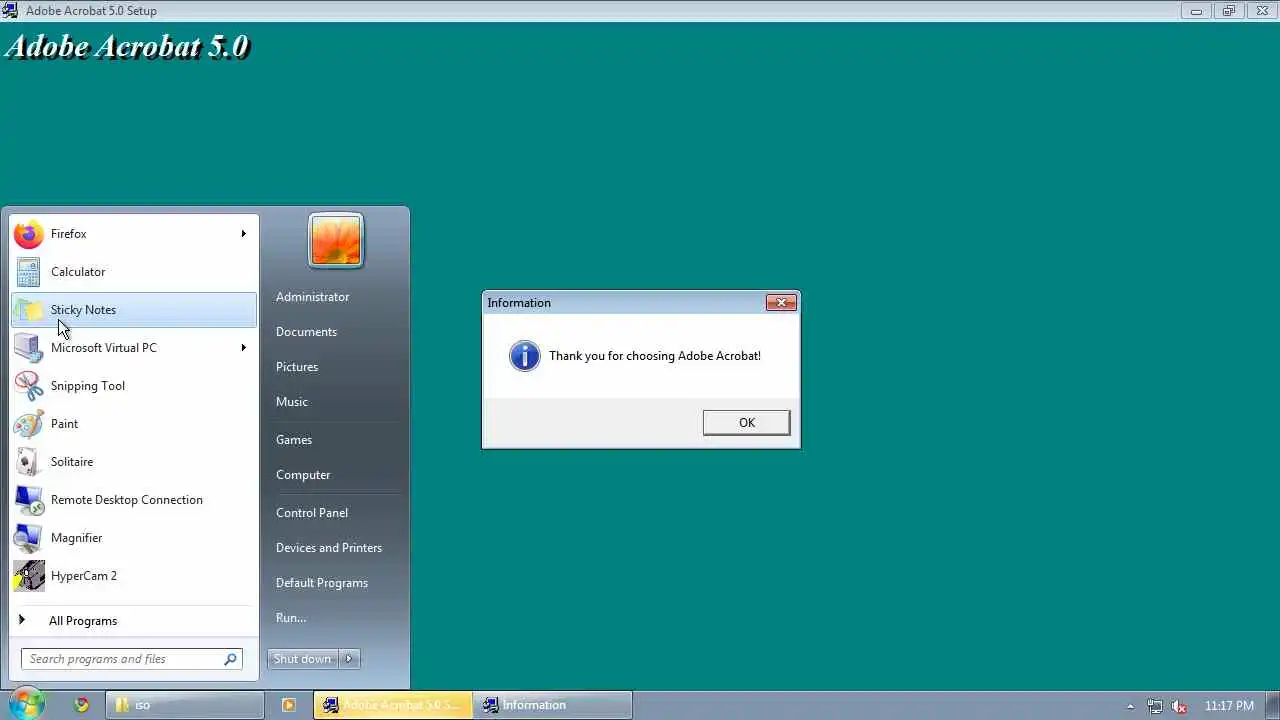Click Shut down button
The height and width of the screenshot is (720, 1280).
coord(303,659)
